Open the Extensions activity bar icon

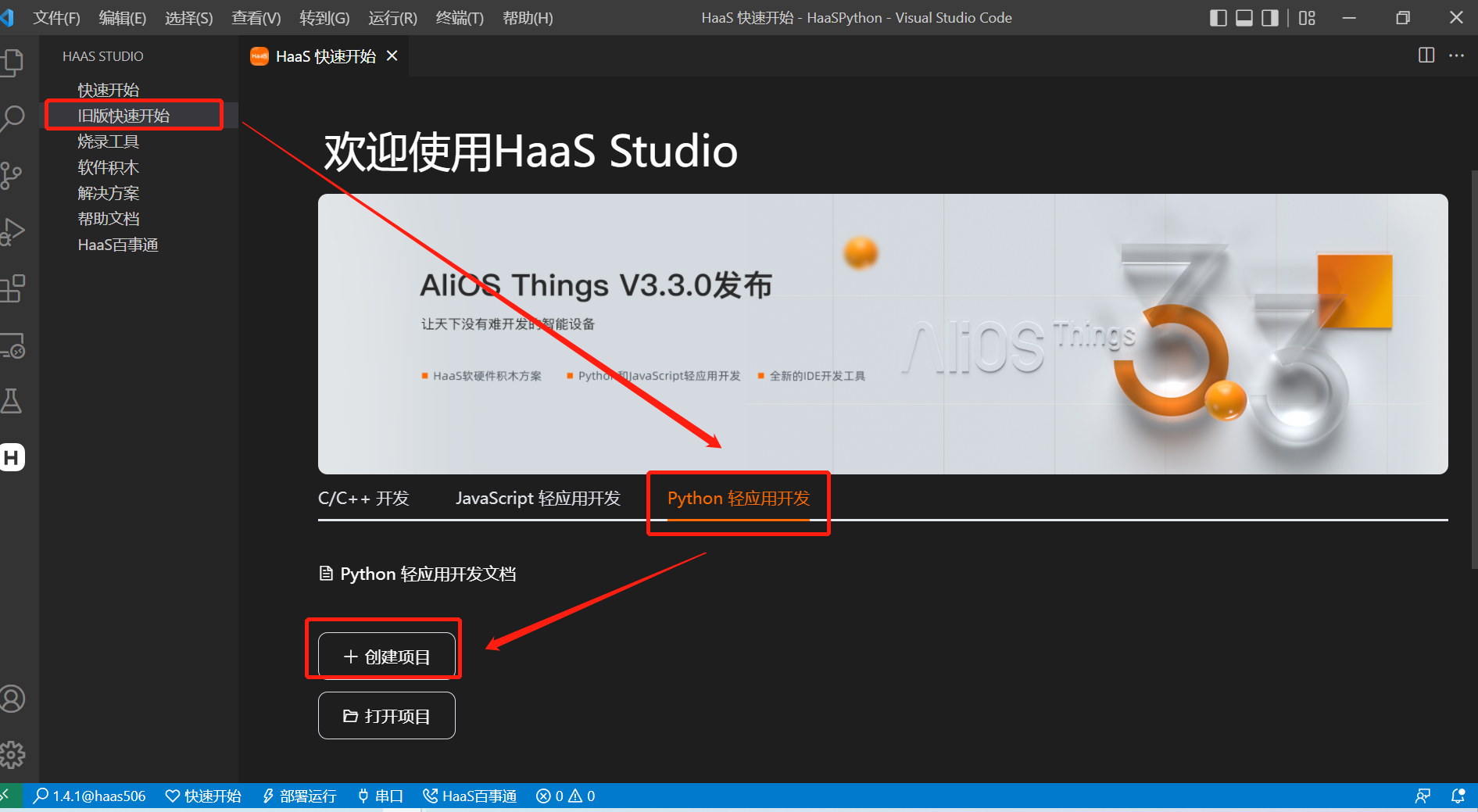point(13,288)
